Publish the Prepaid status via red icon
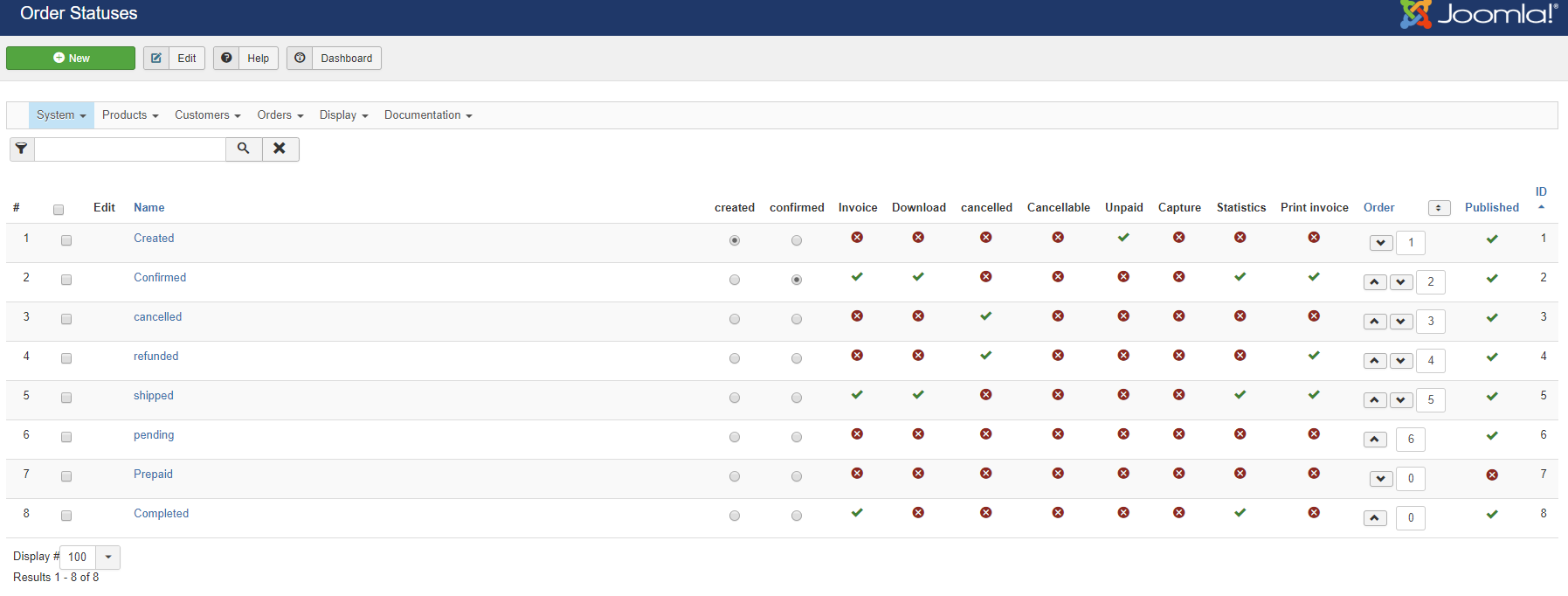1568x596 pixels. click(x=1492, y=475)
